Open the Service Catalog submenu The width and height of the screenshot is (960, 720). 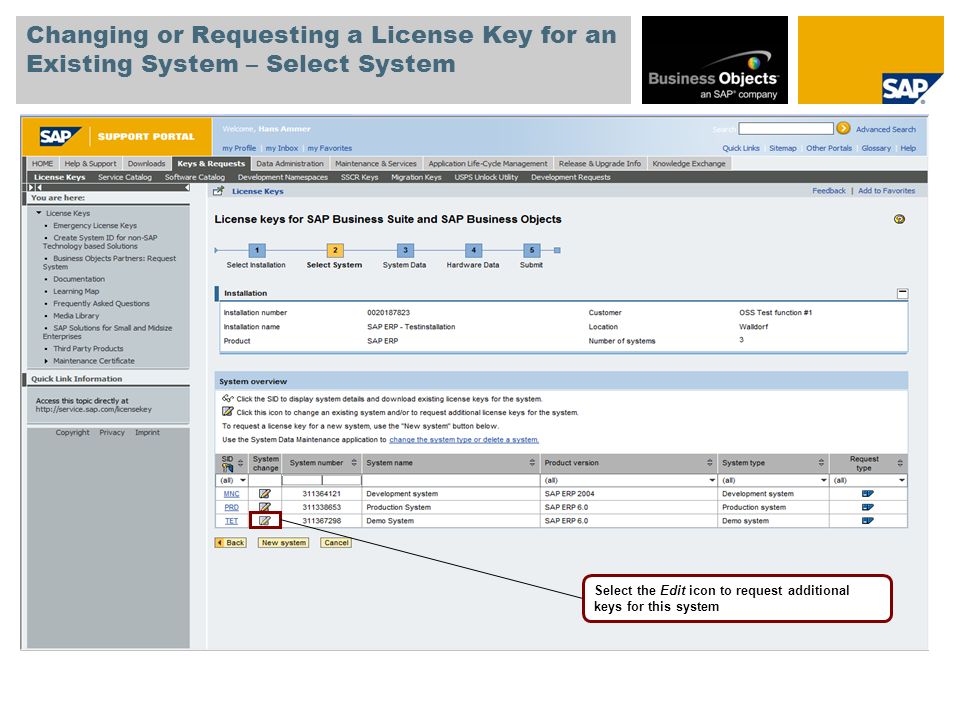tap(125, 177)
